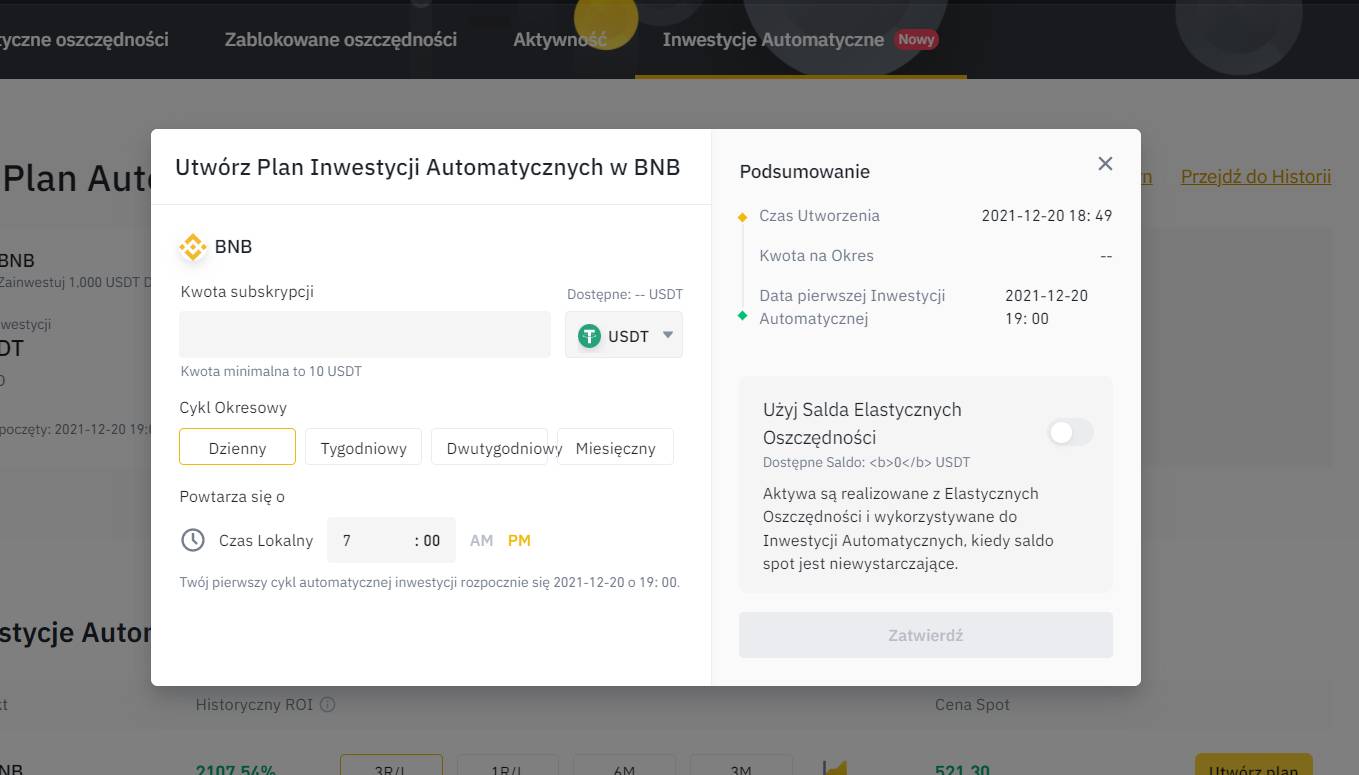Click the Kwota subskrypcji amount field
1359x775 pixels.
[364, 334]
